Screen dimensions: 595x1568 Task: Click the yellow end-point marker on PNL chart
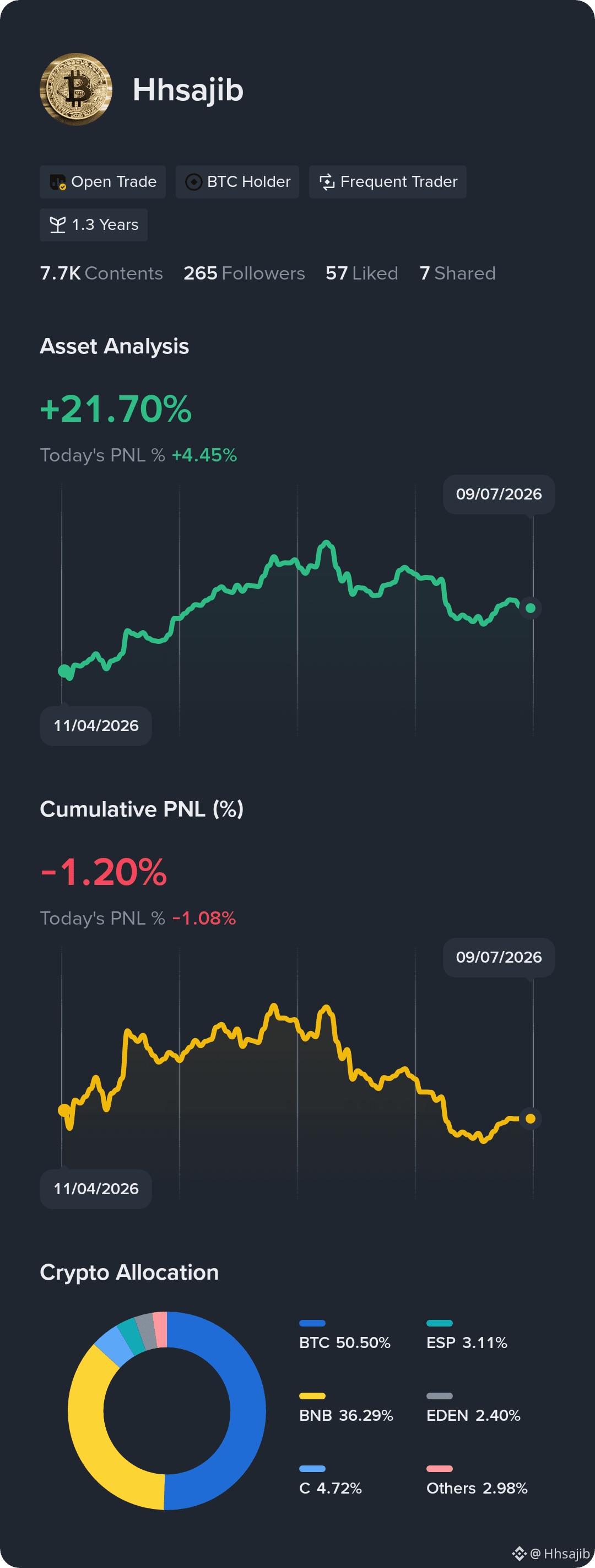pos(531,1118)
